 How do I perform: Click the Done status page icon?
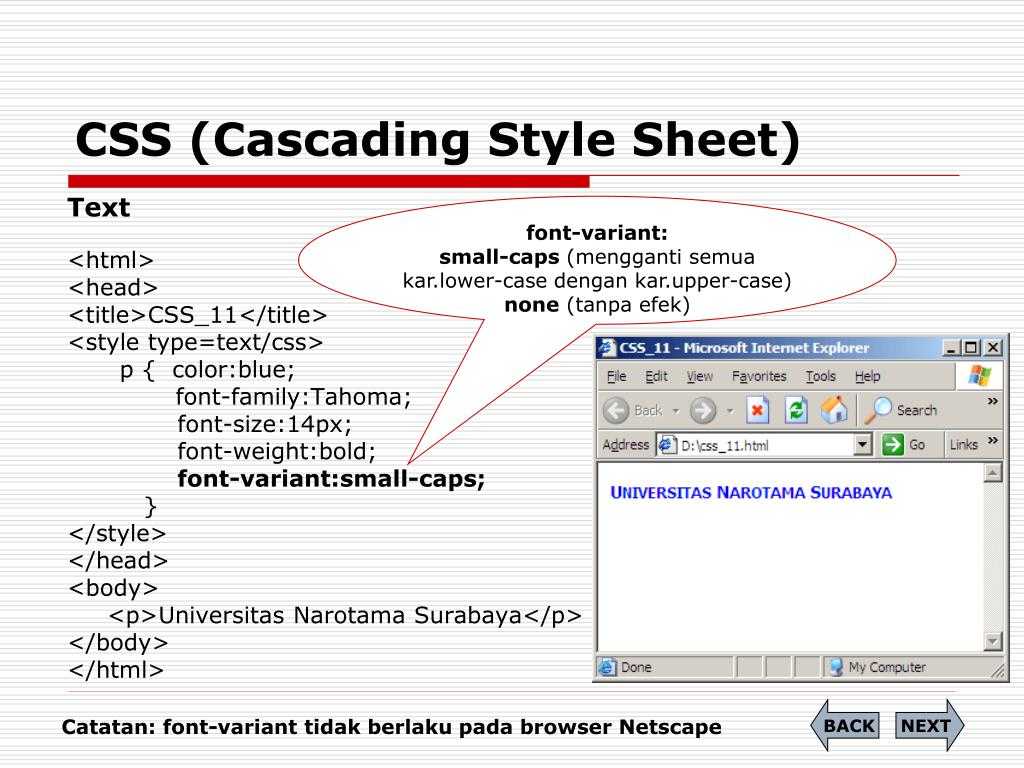607,667
